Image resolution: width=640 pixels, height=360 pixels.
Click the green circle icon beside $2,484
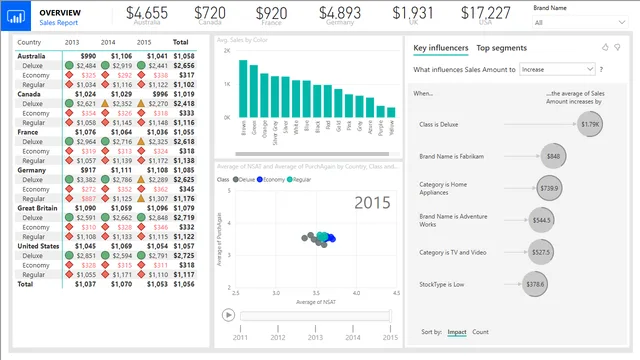[x=69, y=65]
